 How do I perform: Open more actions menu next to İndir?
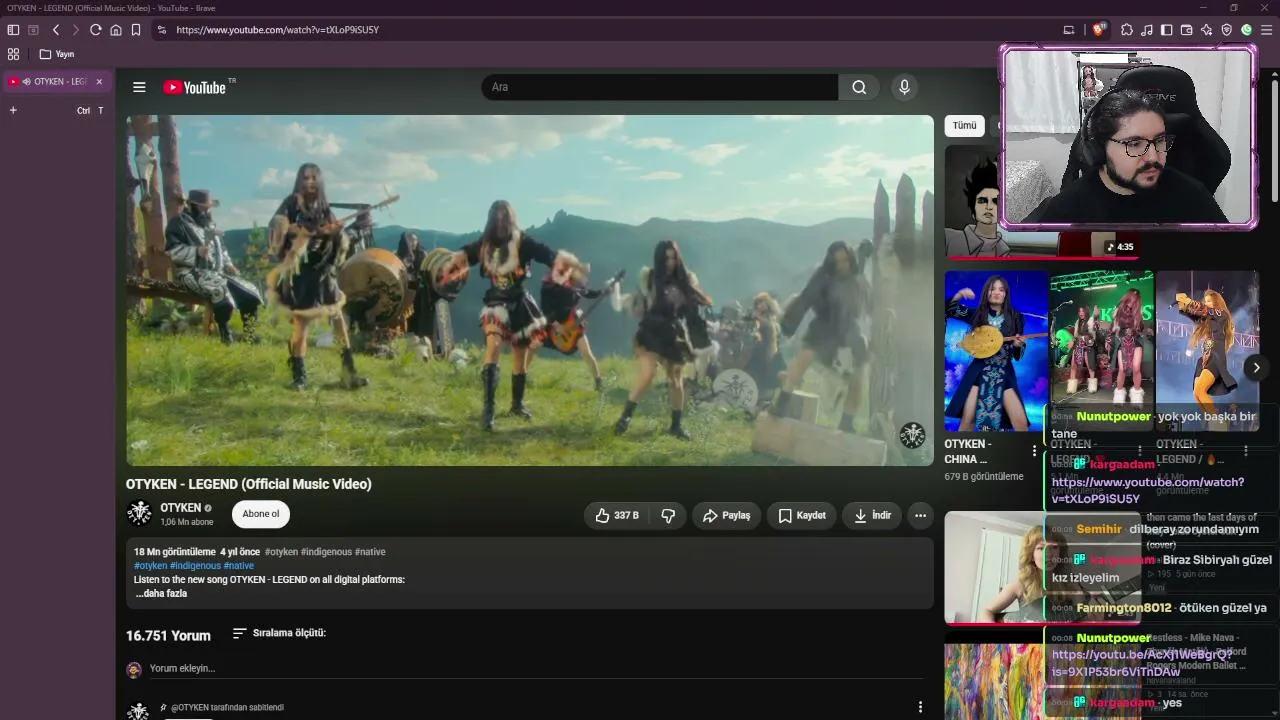(x=920, y=516)
